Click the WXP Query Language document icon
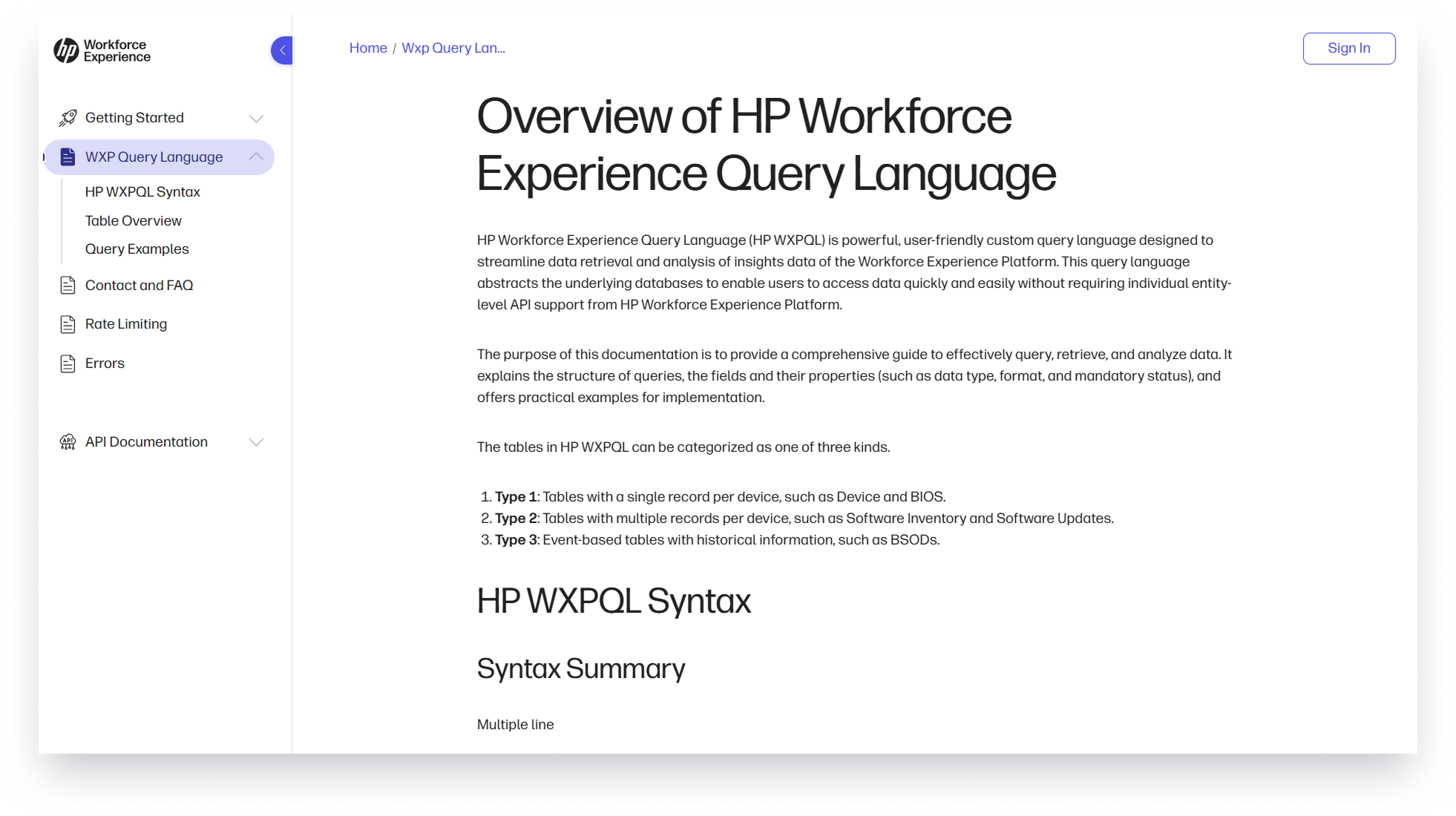The image size is (1456, 816). (68, 157)
